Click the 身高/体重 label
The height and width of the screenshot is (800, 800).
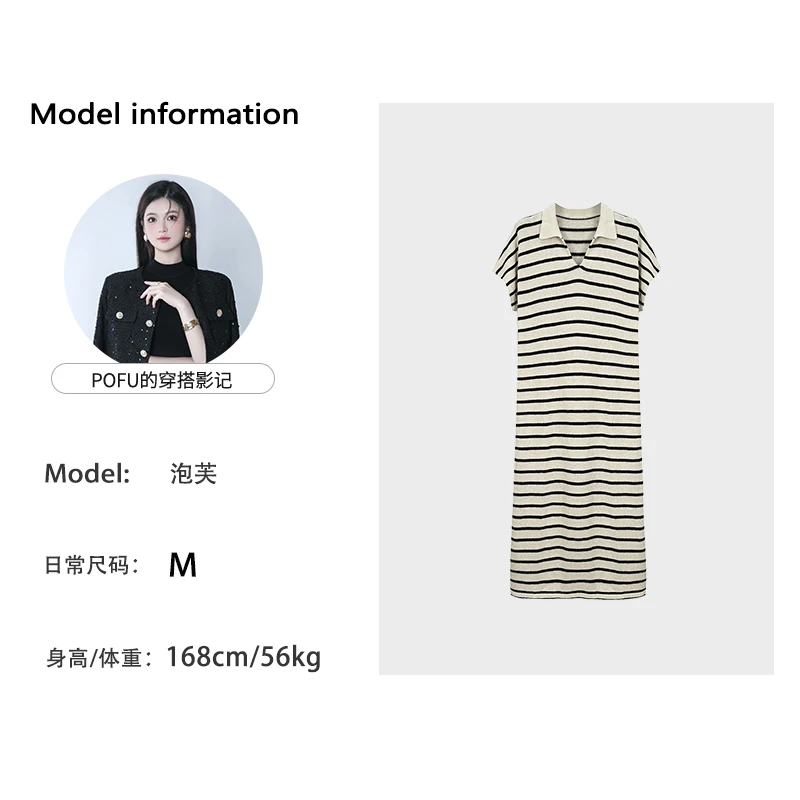pyautogui.click(x=99, y=658)
